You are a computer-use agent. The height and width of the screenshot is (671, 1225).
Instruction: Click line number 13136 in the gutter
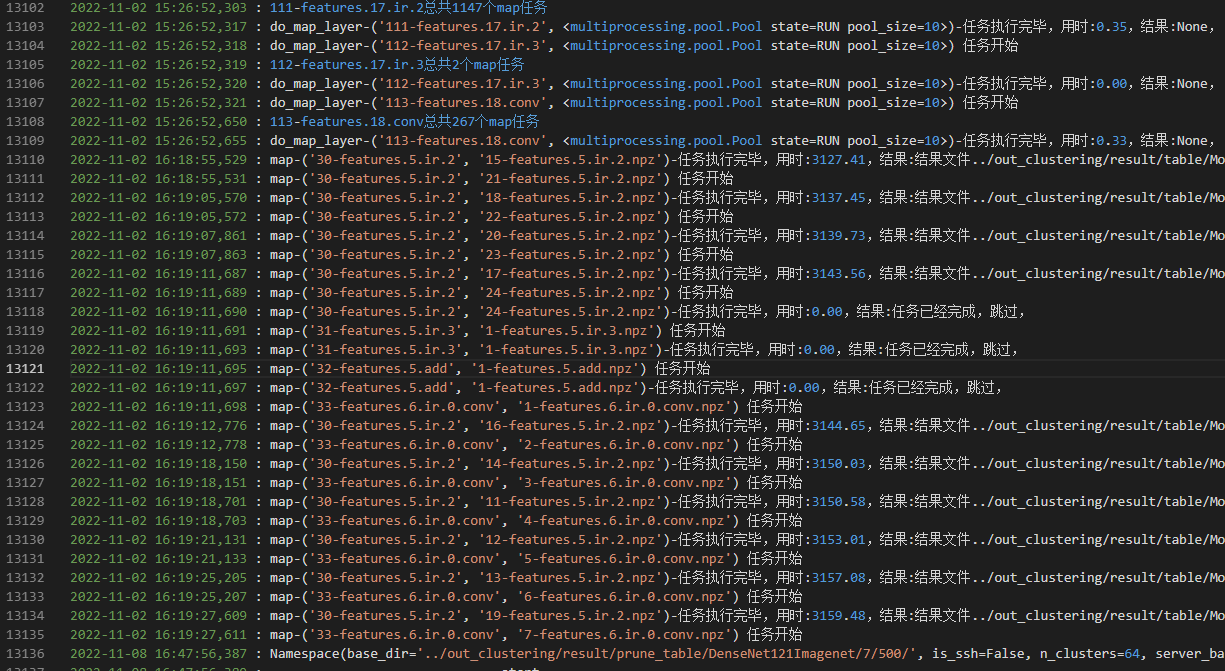(x=24, y=654)
